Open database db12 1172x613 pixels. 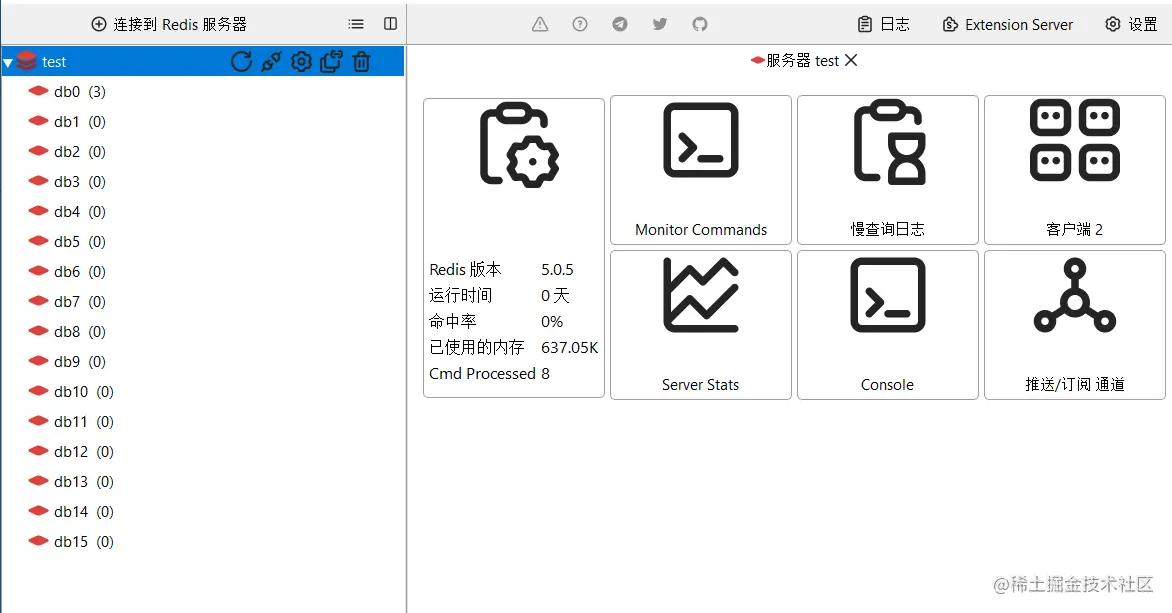click(x=70, y=452)
